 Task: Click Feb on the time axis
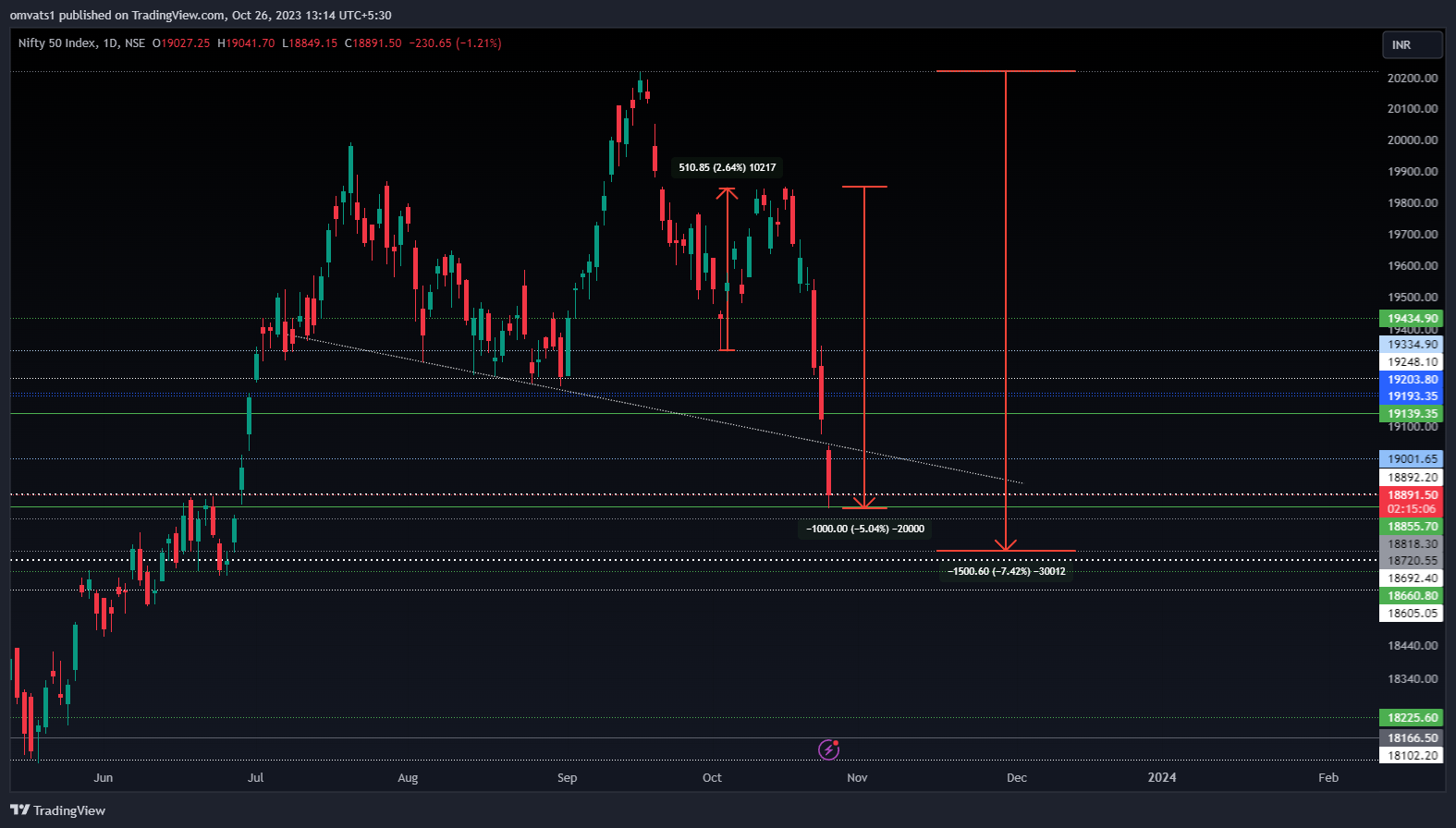[1328, 778]
